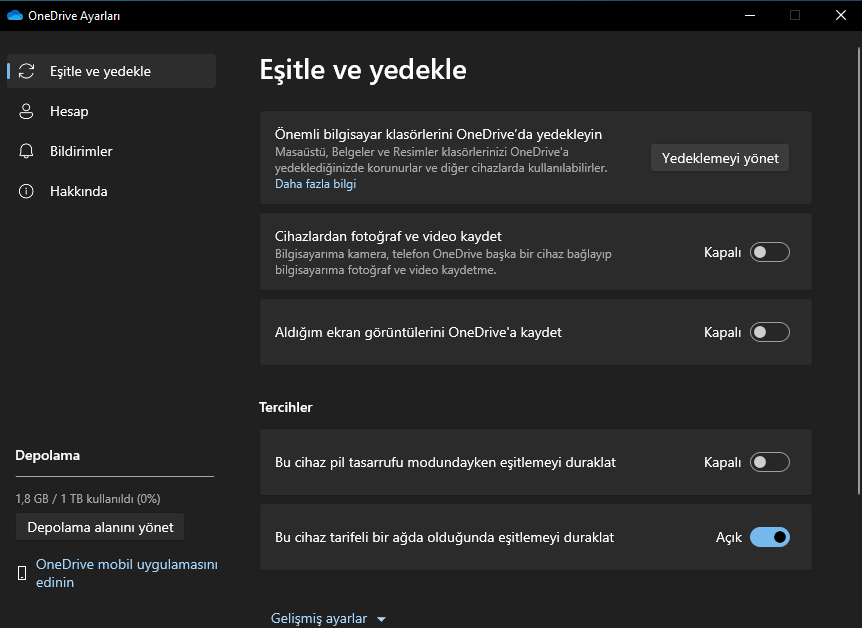Expand Gelişmiş ayarlar section
862x628 pixels.
(319, 618)
